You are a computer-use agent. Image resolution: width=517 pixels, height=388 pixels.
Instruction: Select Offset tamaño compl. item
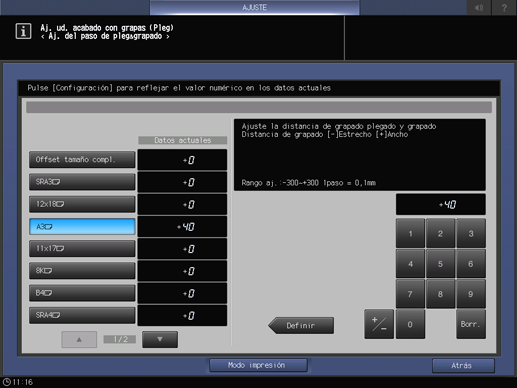[82, 160]
